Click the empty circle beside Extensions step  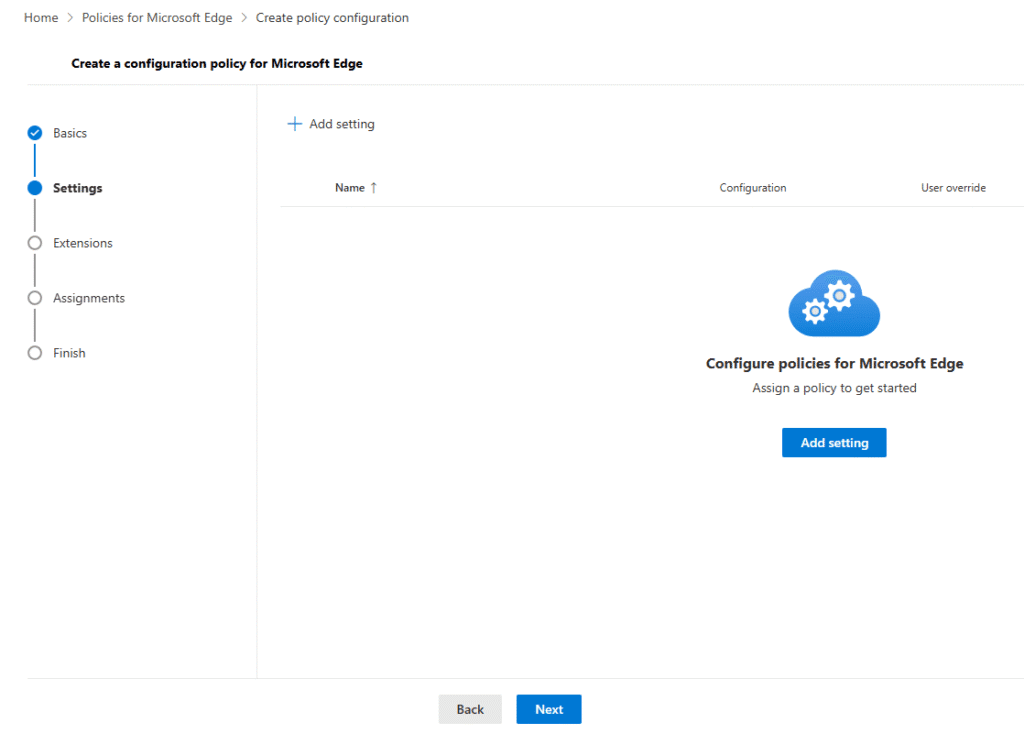35,243
